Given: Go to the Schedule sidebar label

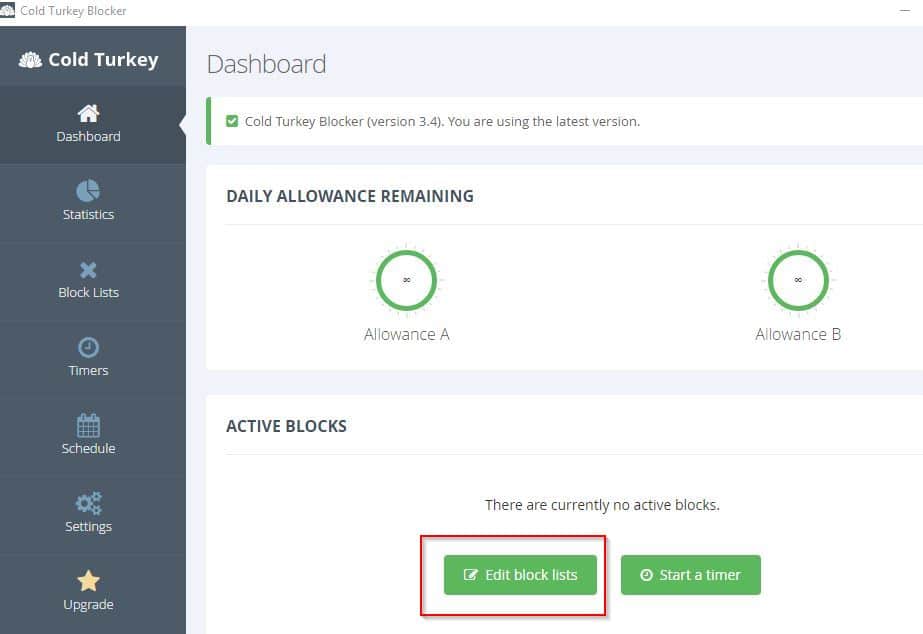Looking at the screenshot, I should [88, 449].
